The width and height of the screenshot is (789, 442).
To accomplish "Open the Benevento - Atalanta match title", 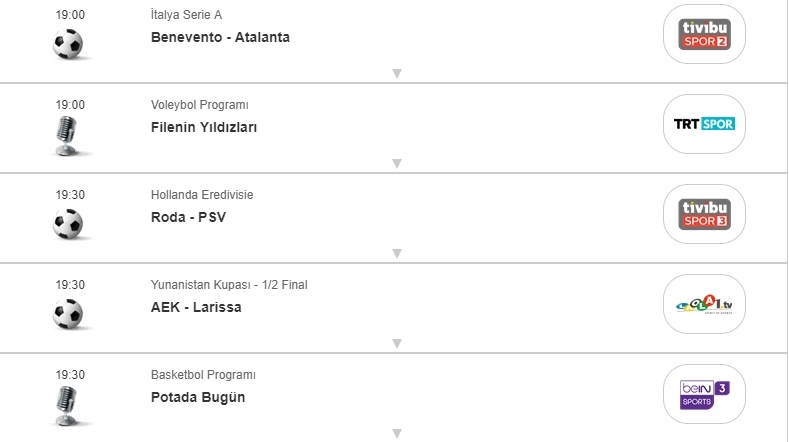I will tap(220, 38).
